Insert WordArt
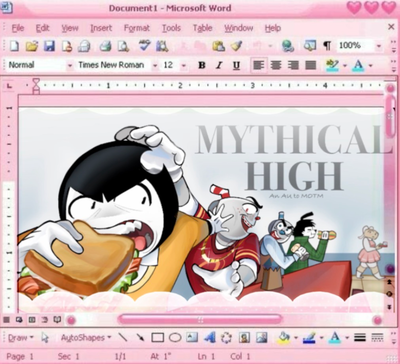400x364 pixels. tap(210, 337)
